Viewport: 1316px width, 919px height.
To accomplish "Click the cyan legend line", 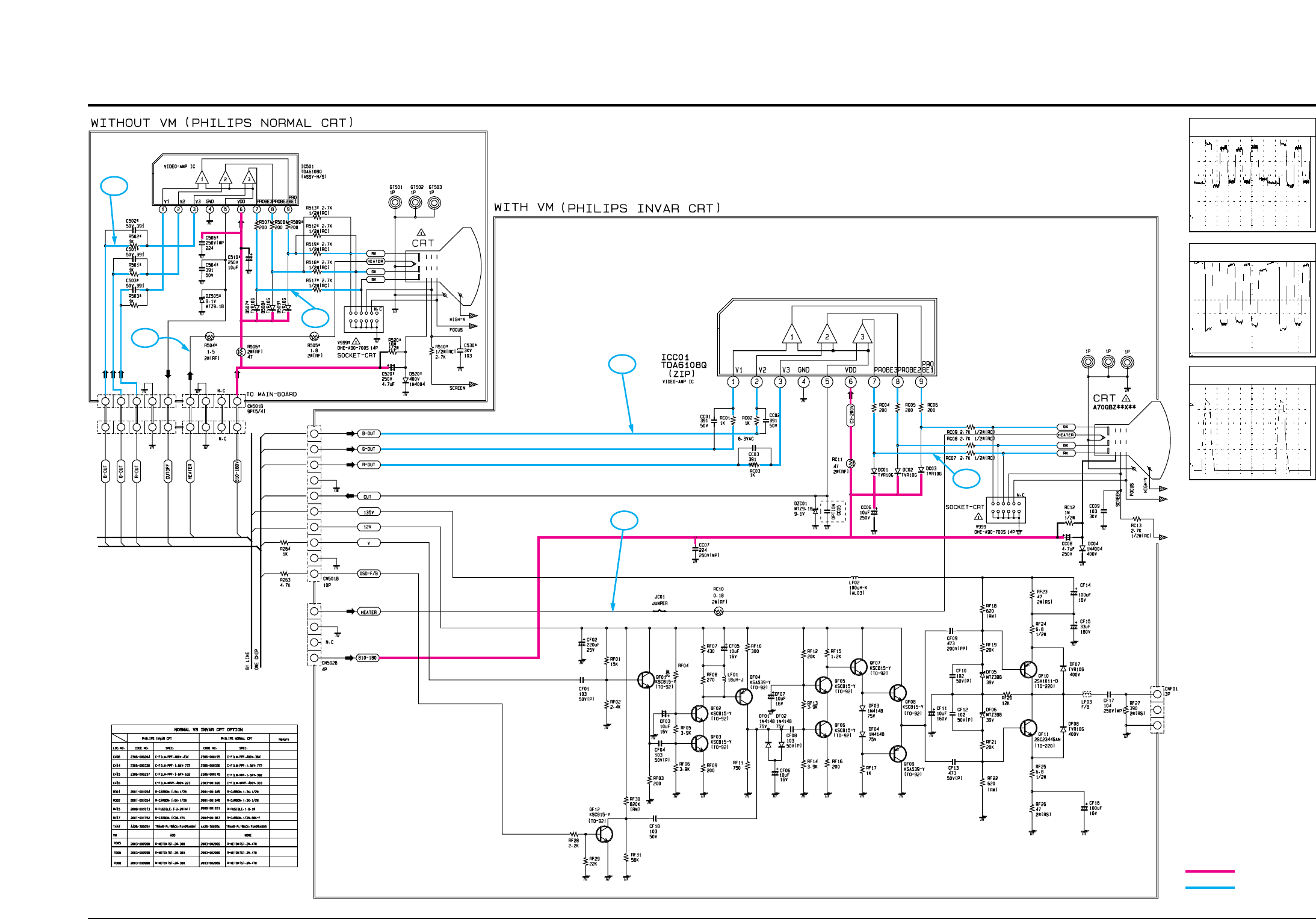I will [1209, 887].
